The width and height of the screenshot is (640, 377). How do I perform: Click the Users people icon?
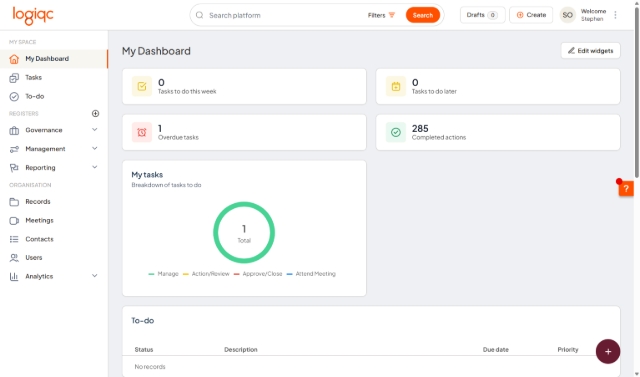tap(14, 257)
